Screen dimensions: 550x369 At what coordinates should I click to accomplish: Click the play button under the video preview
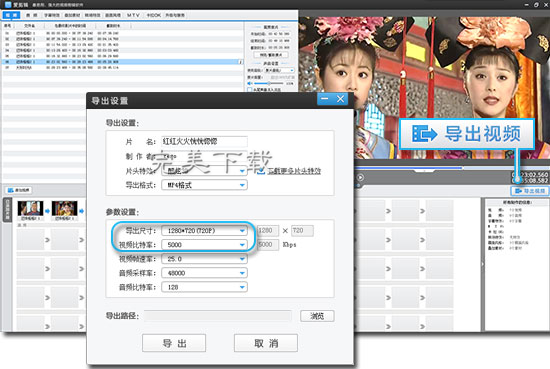coord(360,177)
